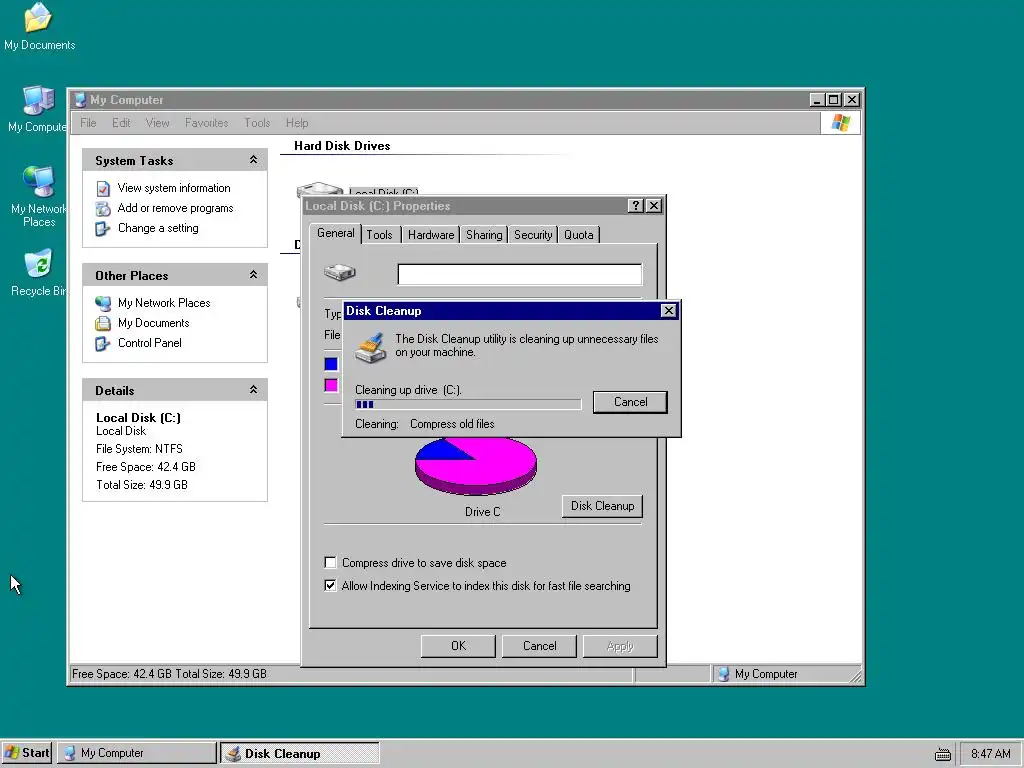Click the Change a setting icon
The height and width of the screenshot is (768, 1024).
[103, 229]
